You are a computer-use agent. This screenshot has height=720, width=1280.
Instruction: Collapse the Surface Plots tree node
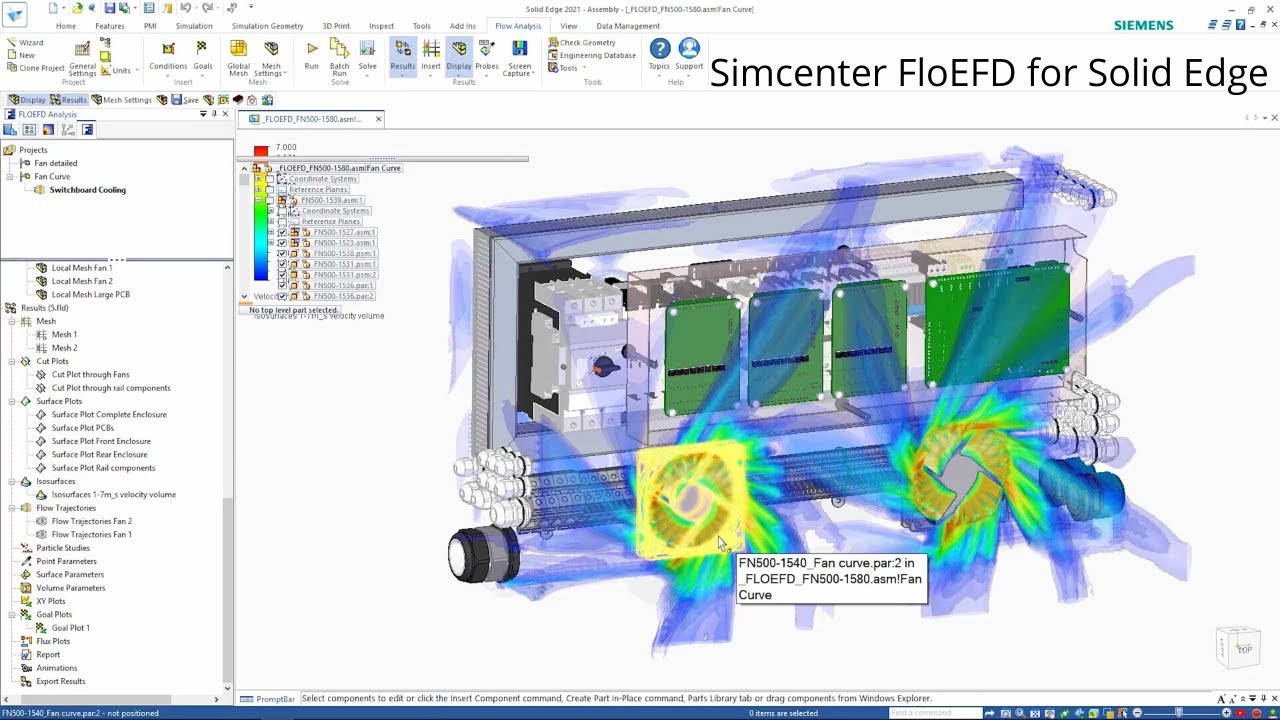click(11, 401)
